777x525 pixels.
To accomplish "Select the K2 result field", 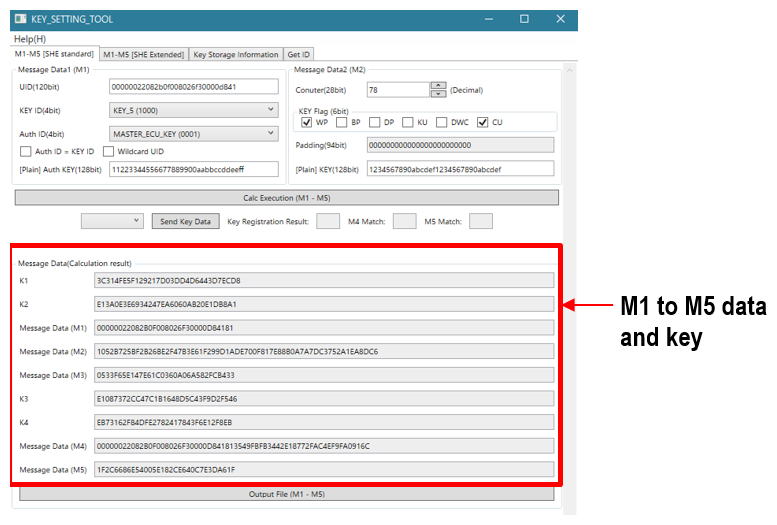I will pyautogui.click(x=324, y=304).
